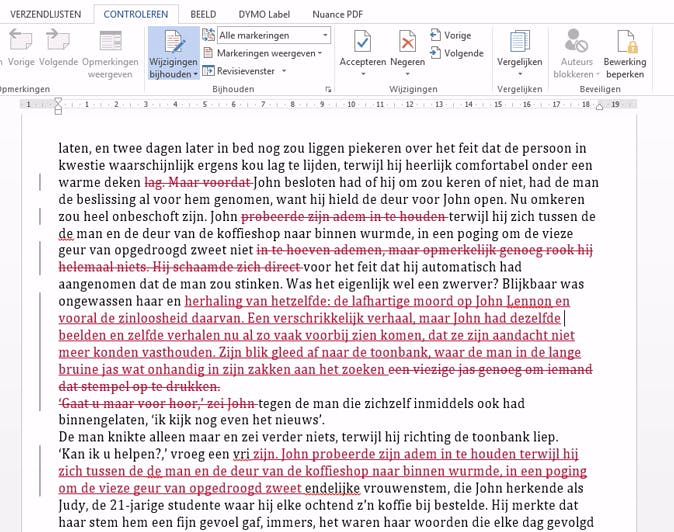The width and height of the screenshot is (674, 532).
Task: Switch to VERZENDLIJSTEN tab
Action: tap(46, 14)
